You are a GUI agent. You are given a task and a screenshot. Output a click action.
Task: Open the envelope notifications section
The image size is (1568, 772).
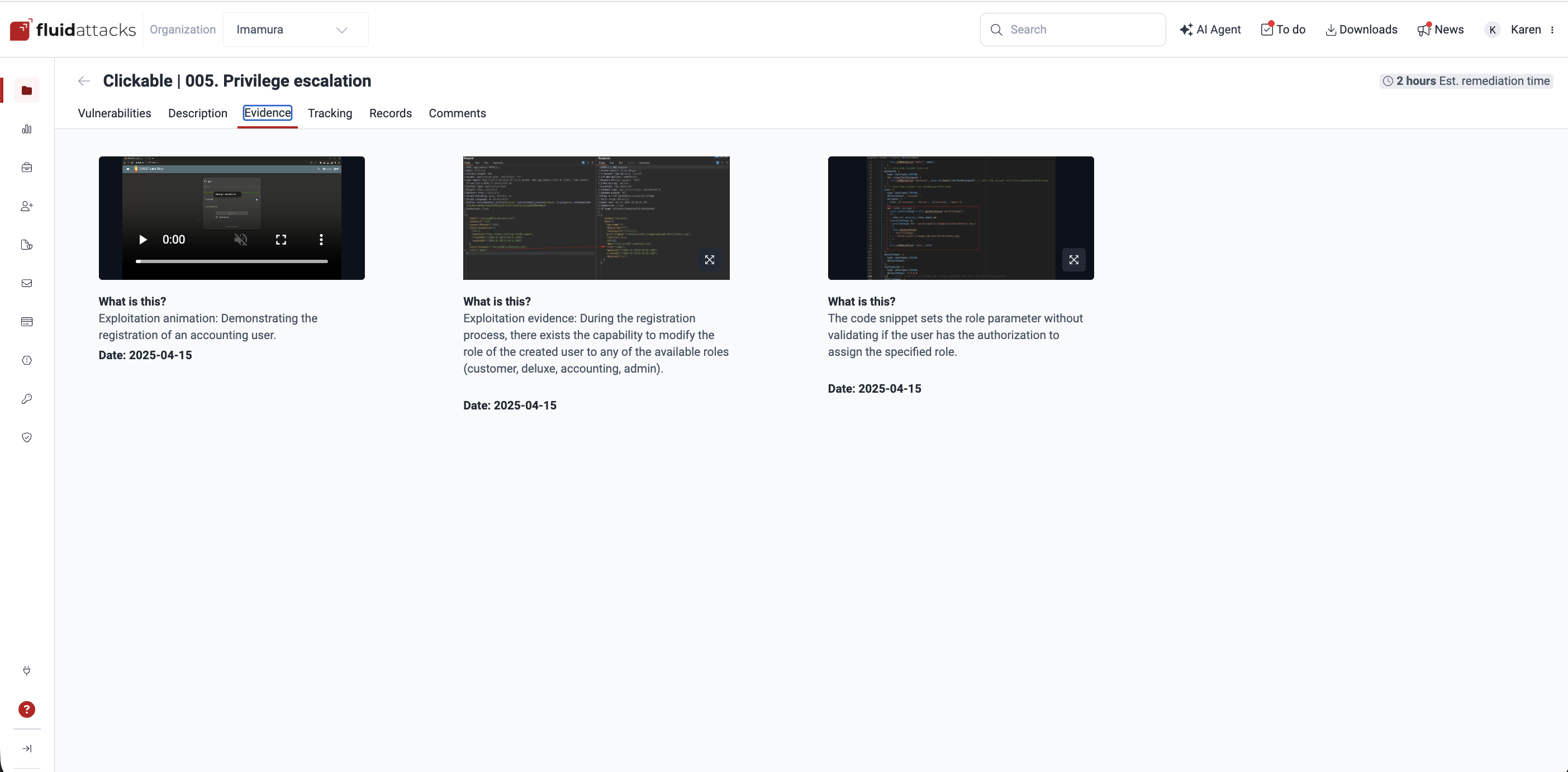pyautogui.click(x=27, y=283)
